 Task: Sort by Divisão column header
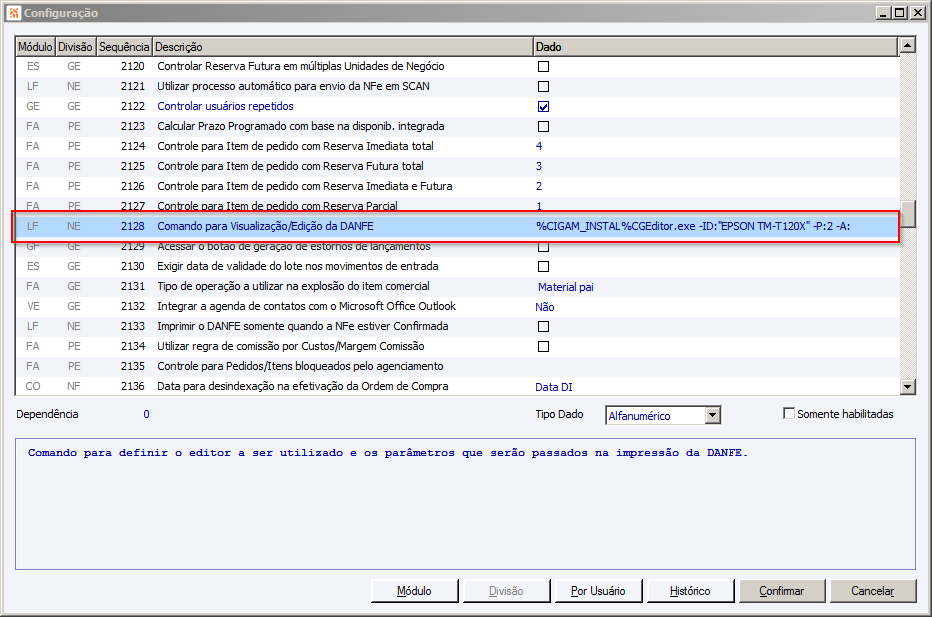[x=75, y=46]
